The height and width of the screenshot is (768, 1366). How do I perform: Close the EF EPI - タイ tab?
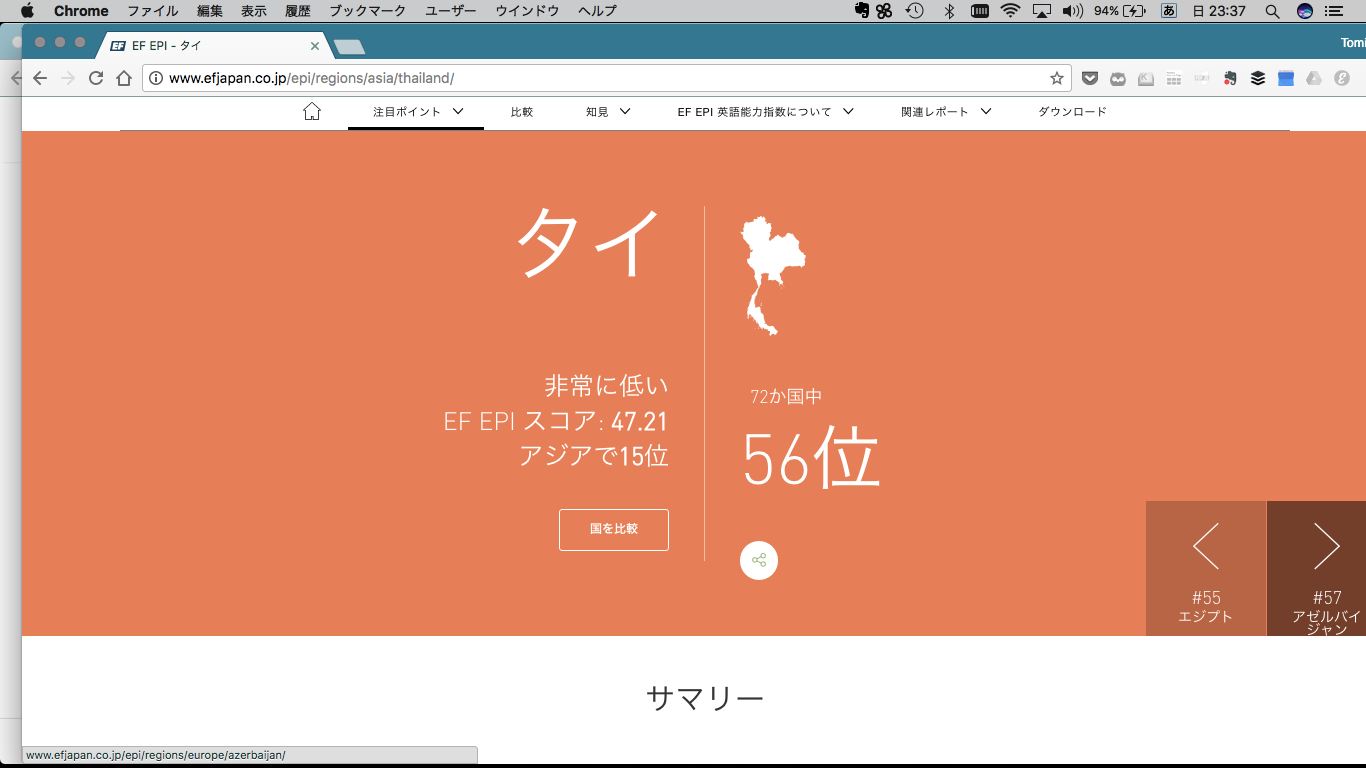click(315, 45)
